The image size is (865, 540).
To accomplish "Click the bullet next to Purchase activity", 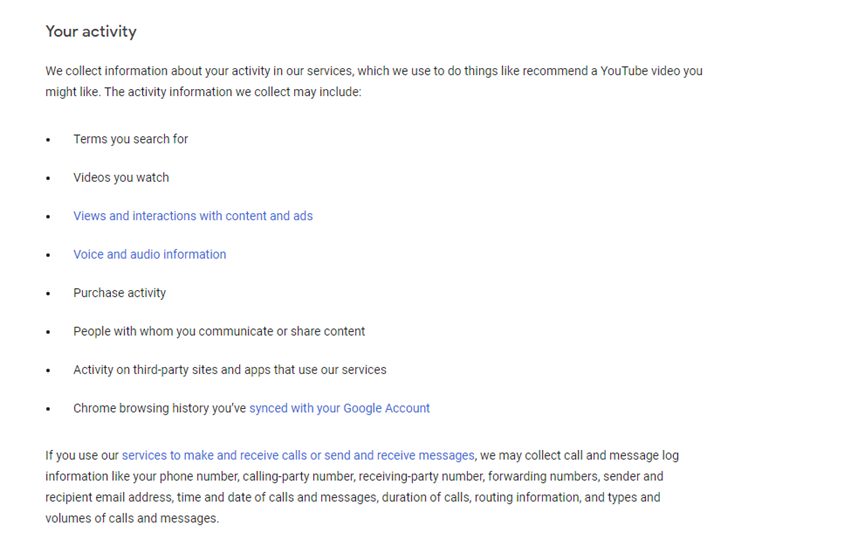I will [x=48, y=294].
